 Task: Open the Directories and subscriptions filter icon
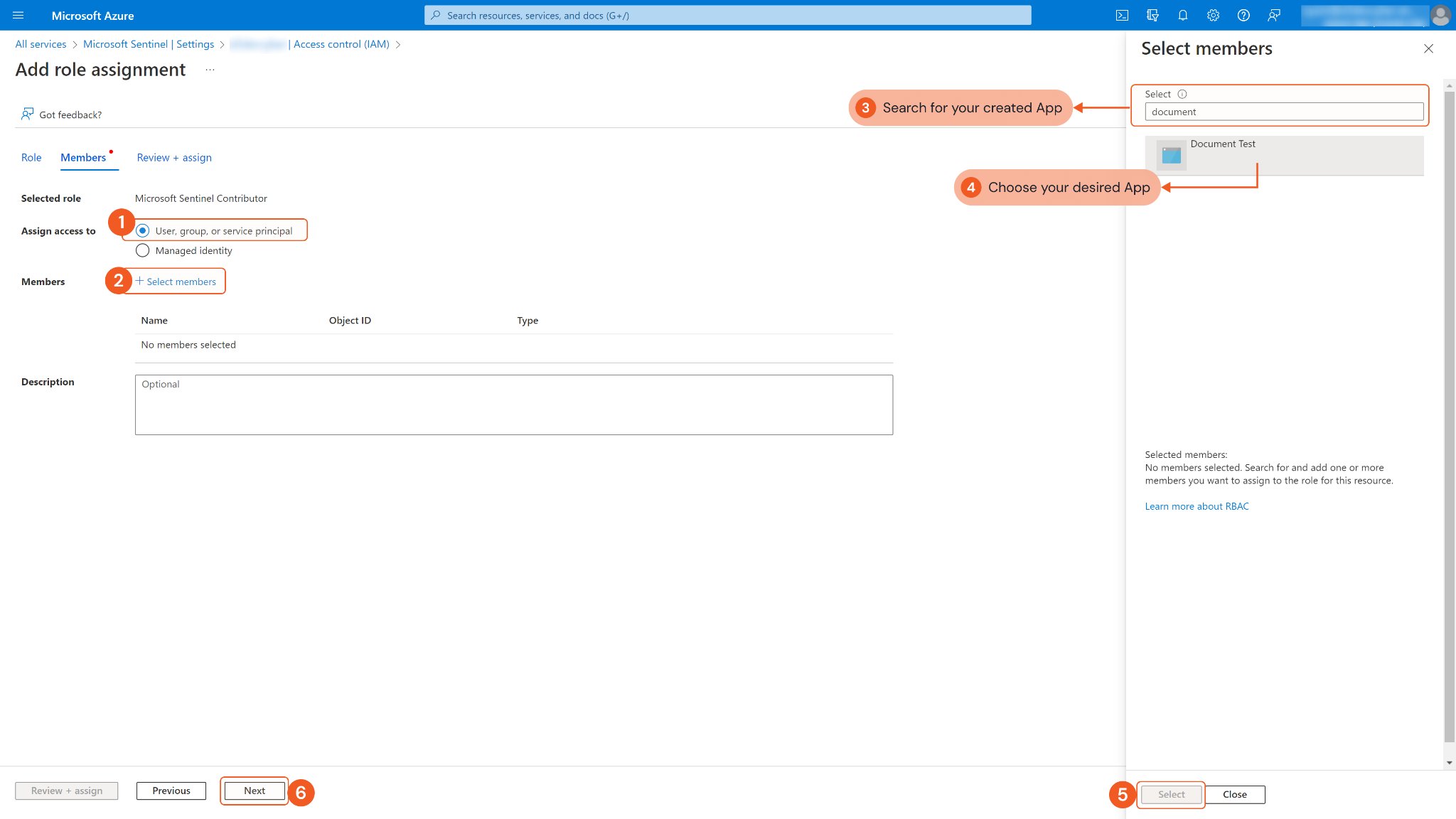coord(1152,15)
